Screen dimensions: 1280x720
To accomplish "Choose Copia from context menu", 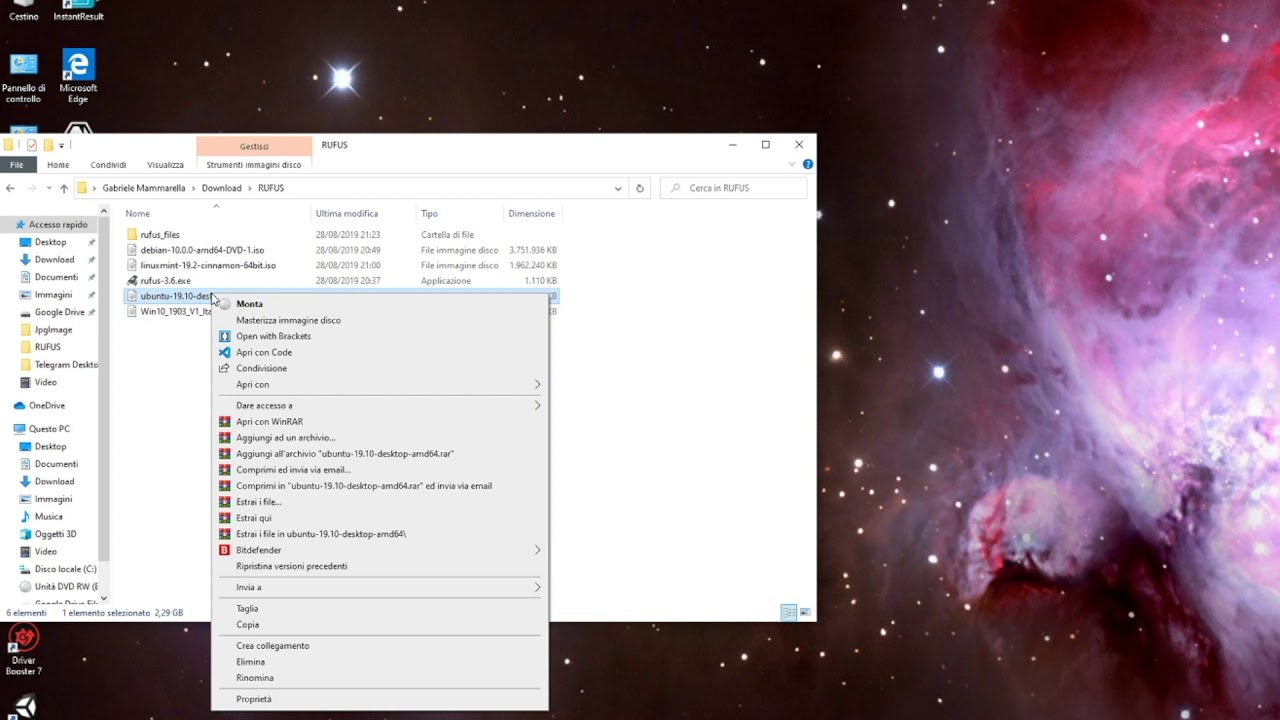I will tap(247, 624).
